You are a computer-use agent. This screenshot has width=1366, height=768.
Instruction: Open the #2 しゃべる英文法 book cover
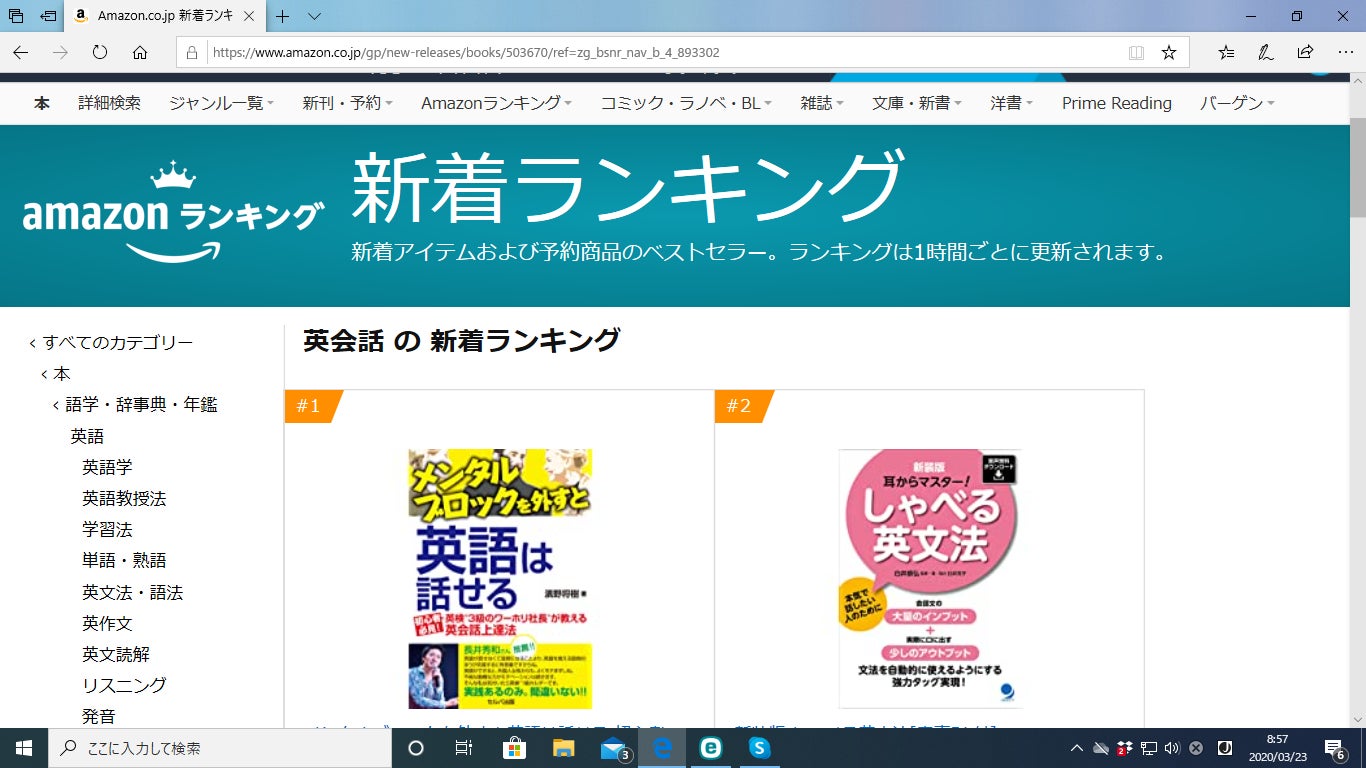click(929, 579)
